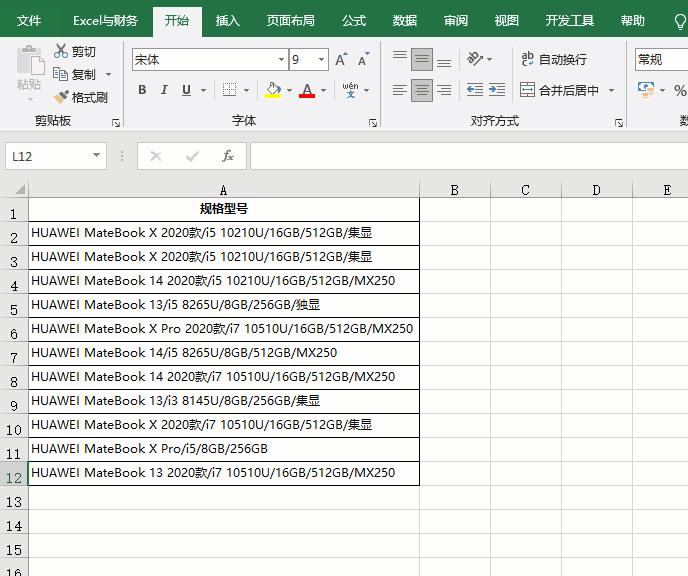Click the cancel X in formula bar
Image resolution: width=688 pixels, height=576 pixels.
click(x=156, y=156)
